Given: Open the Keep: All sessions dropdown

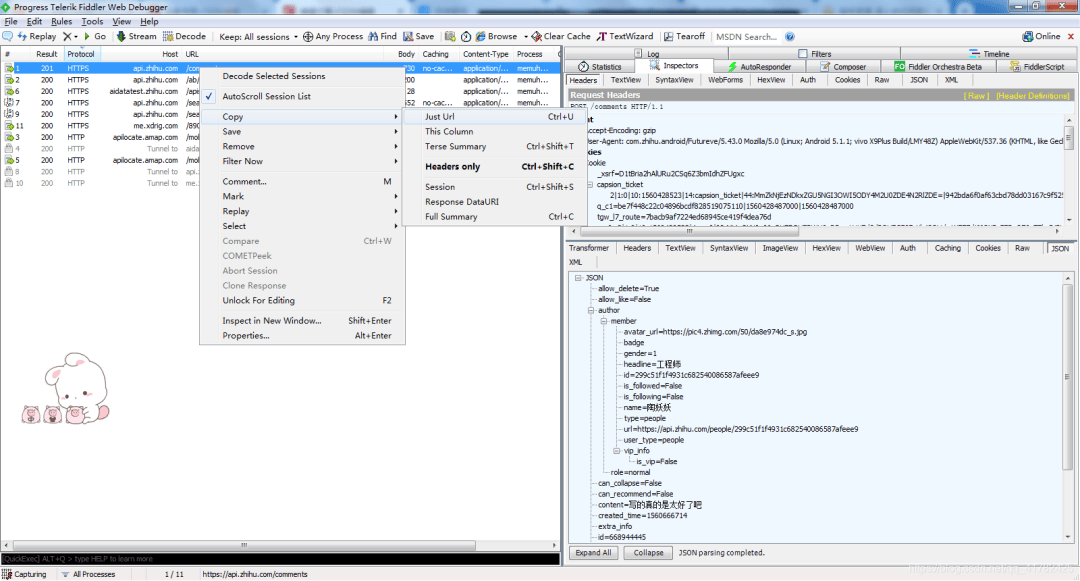Looking at the screenshot, I should point(258,36).
